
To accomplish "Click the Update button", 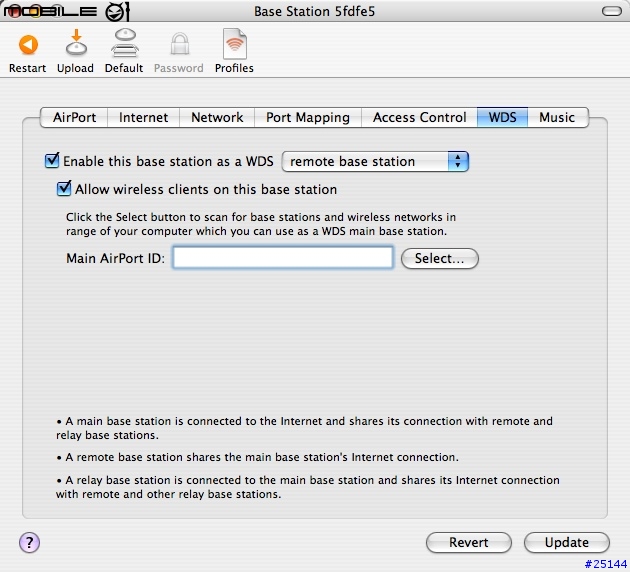I will pyautogui.click(x=567, y=542).
